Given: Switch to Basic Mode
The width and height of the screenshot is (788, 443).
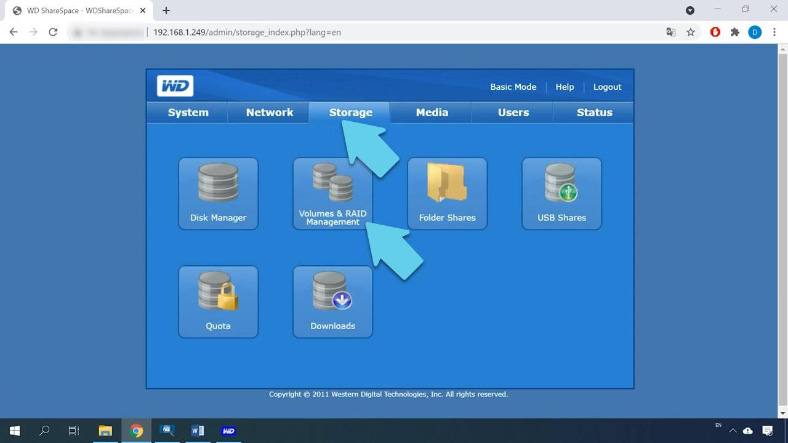Looking at the screenshot, I should (x=513, y=87).
